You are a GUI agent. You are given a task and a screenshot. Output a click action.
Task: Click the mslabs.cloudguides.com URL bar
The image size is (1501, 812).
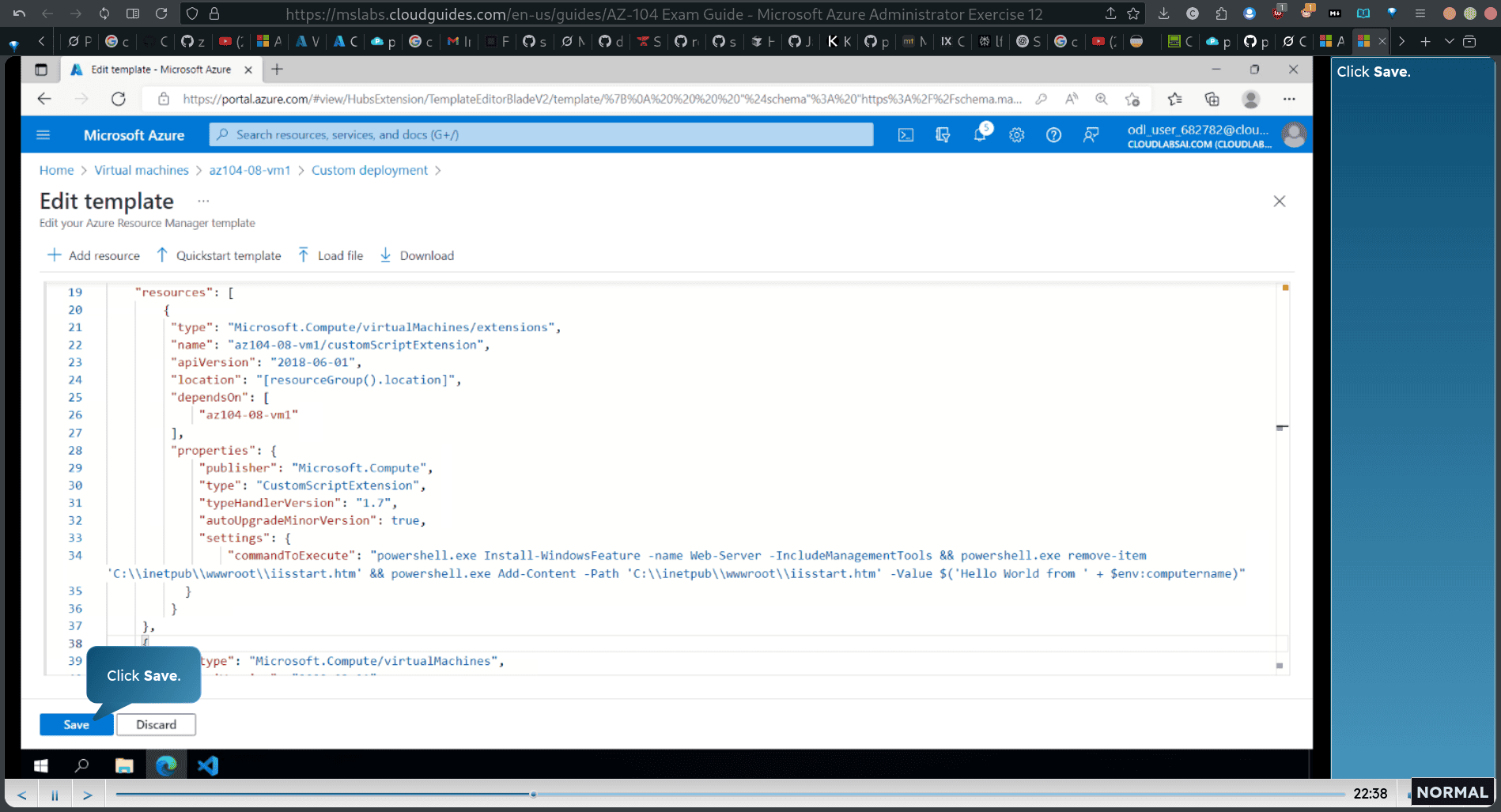coord(664,13)
